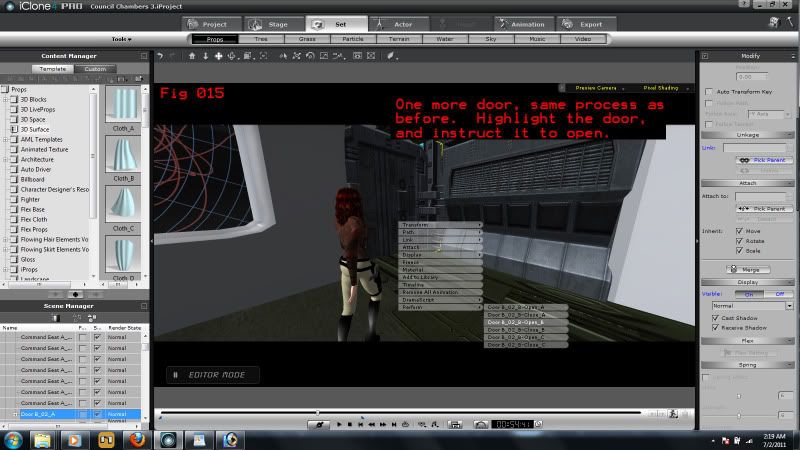Step to previous frame
The height and width of the screenshot is (450, 800).
(x=372, y=424)
